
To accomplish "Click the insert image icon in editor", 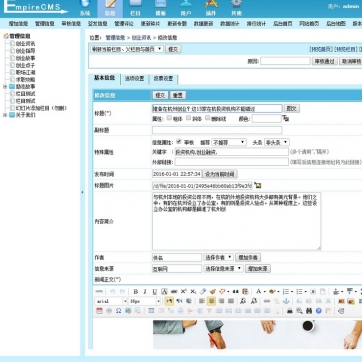I will point(341,301).
